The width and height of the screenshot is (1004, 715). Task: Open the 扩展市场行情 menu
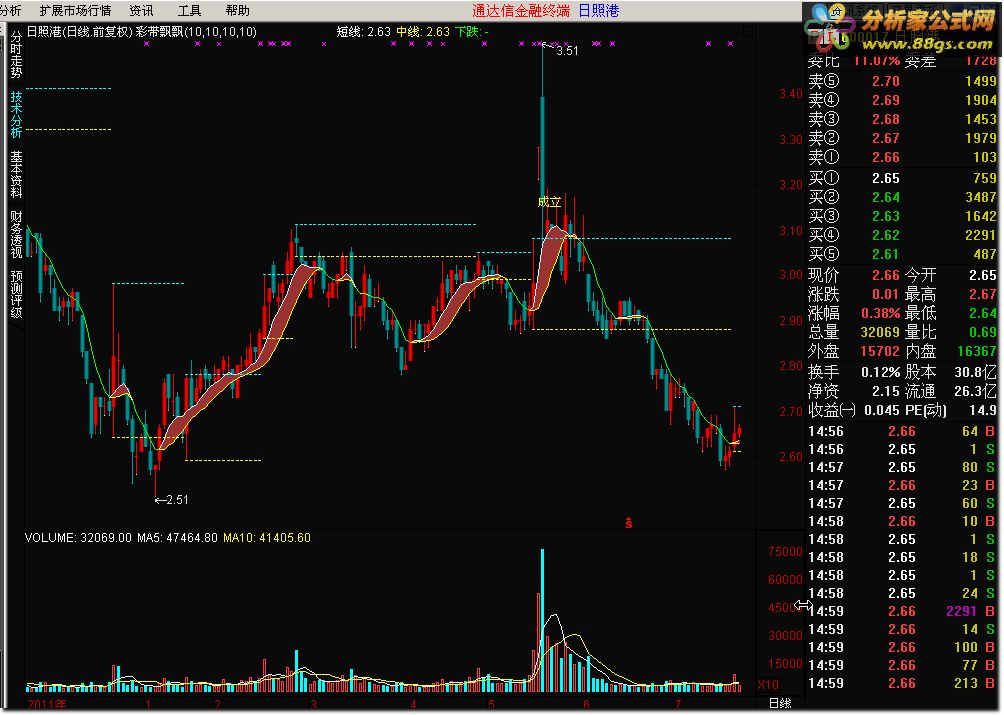(x=75, y=10)
